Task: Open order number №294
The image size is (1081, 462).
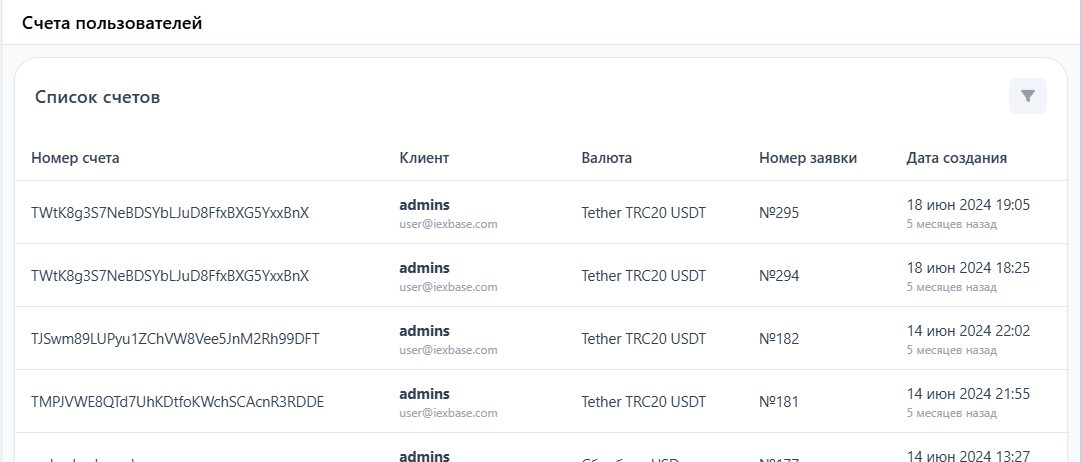Action: (x=779, y=276)
